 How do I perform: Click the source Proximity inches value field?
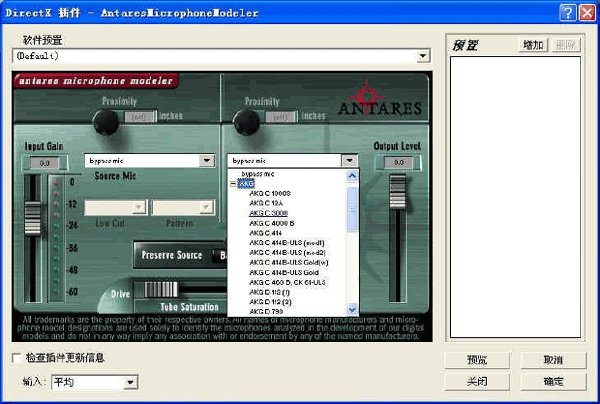pyautogui.click(x=139, y=117)
